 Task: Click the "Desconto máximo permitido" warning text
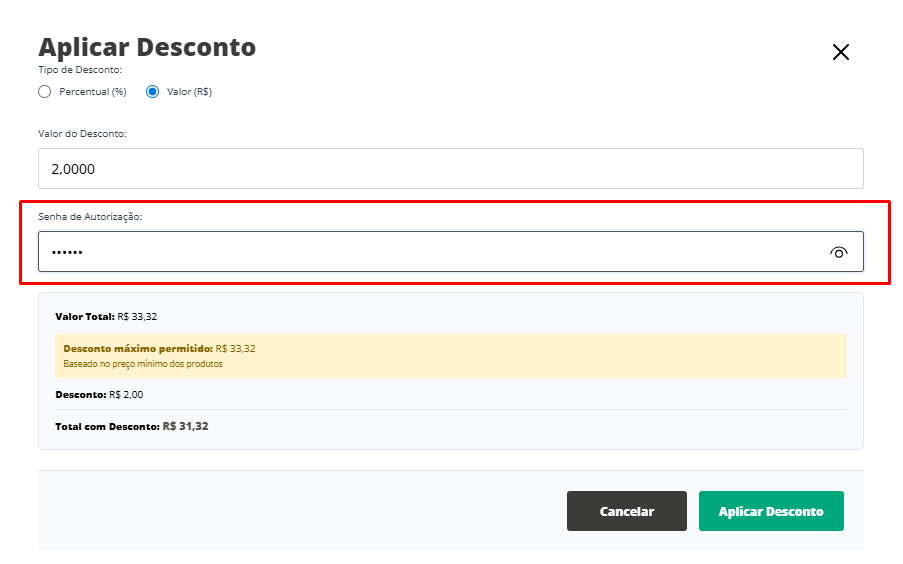138,349
